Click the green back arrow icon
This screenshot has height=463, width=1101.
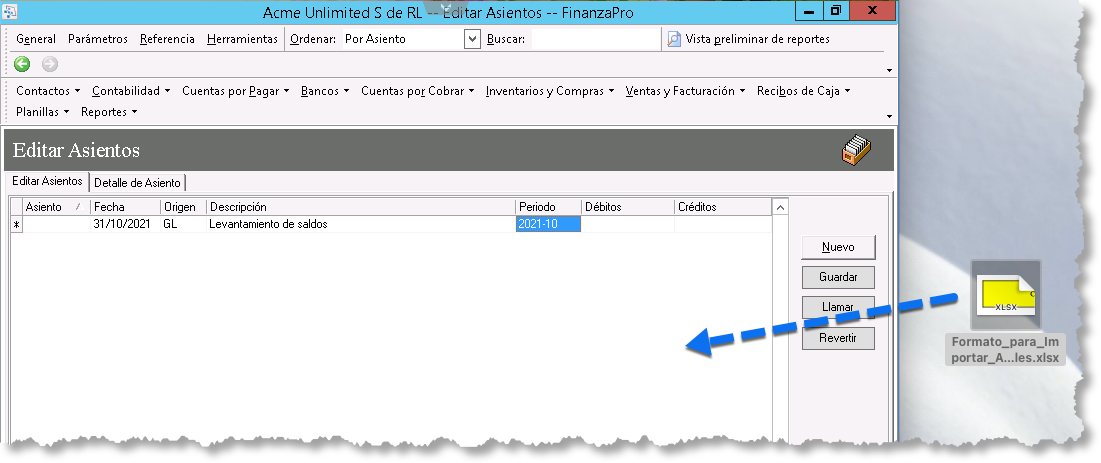point(22,65)
